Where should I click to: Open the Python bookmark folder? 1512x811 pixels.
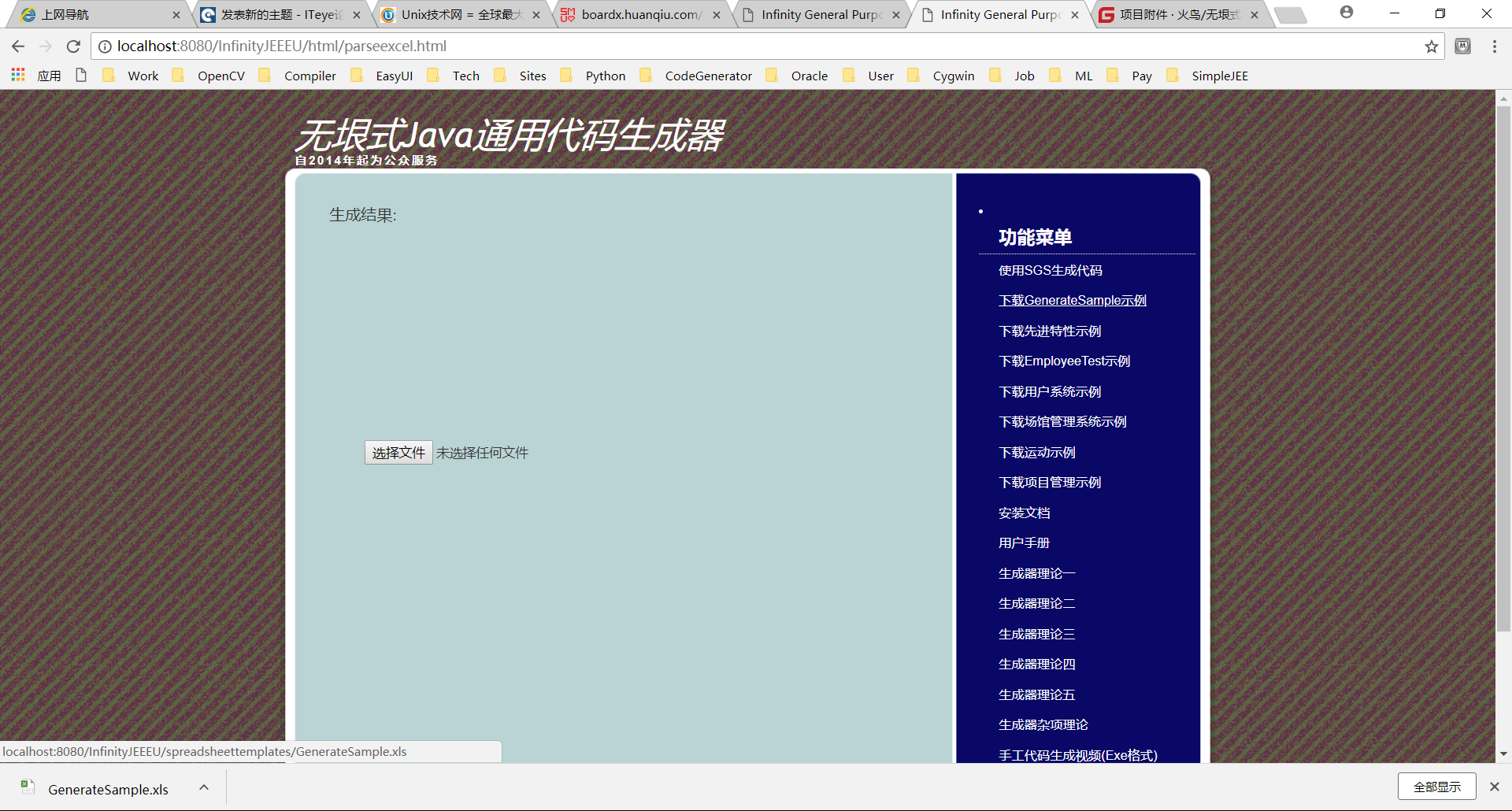[593, 76]
